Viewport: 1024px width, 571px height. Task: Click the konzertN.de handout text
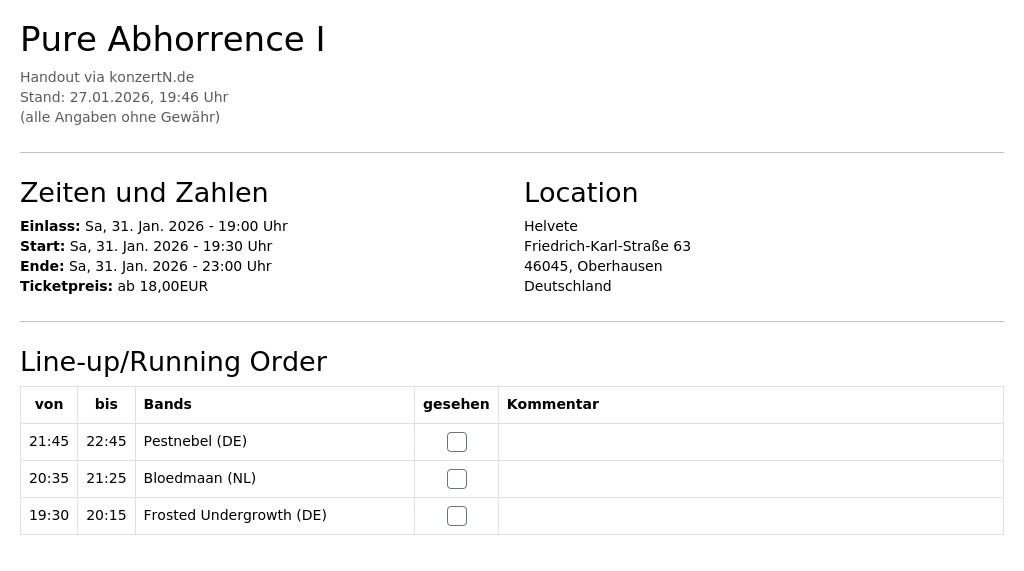(x=107, y=77)
